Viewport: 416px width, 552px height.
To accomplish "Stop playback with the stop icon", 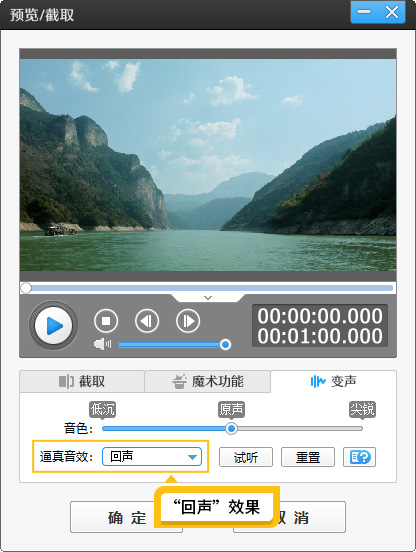I will 106,321.
